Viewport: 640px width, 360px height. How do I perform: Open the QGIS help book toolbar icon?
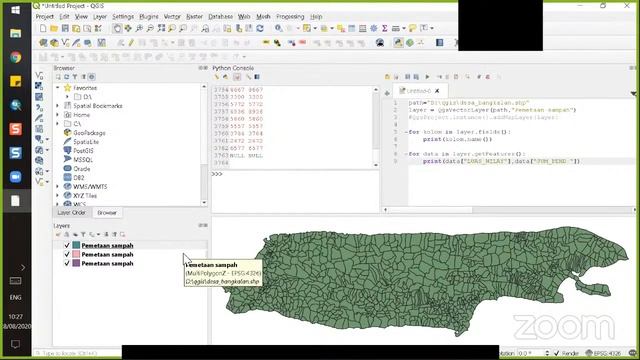pos(440,42)
